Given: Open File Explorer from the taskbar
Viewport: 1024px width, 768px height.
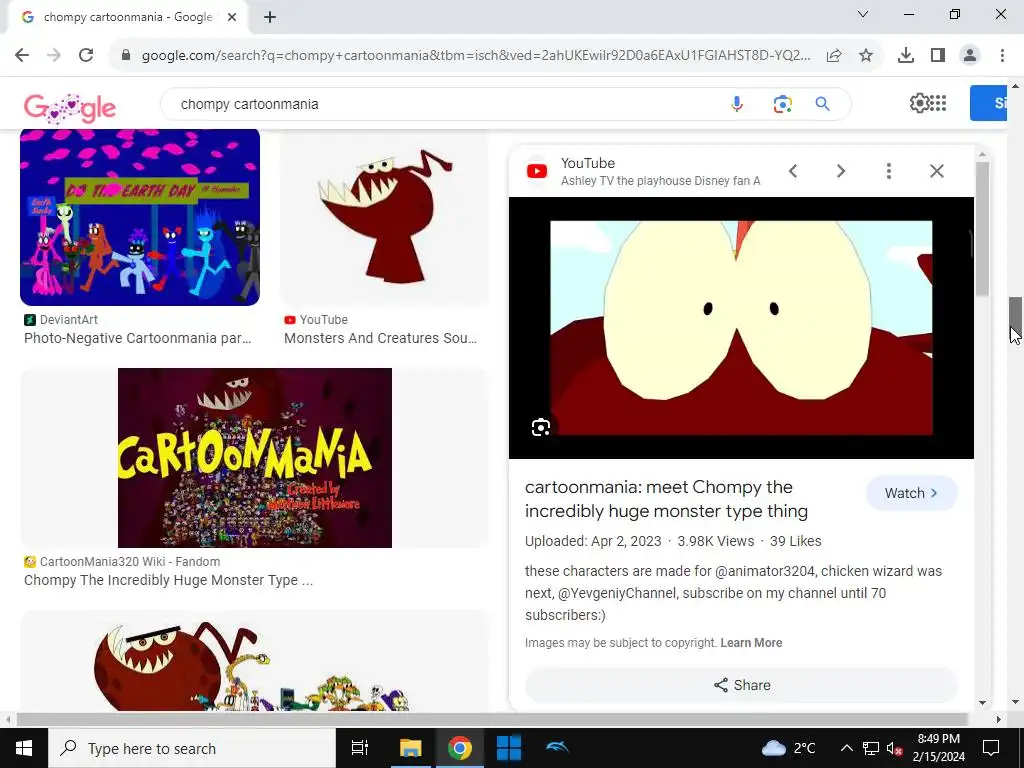Looking at the screenshot, I should pos(411,748).
